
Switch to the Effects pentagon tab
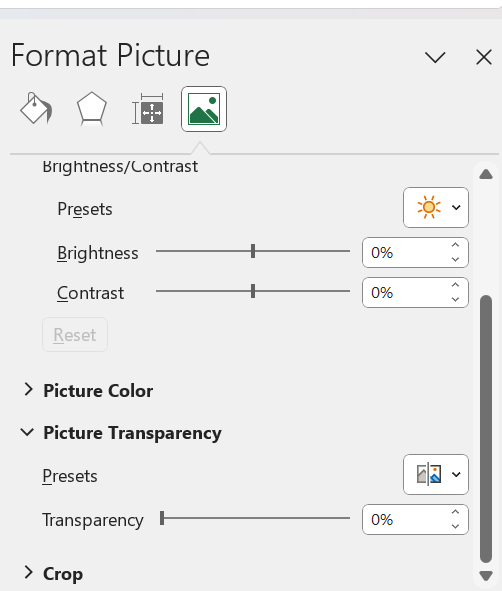(92, 109)
